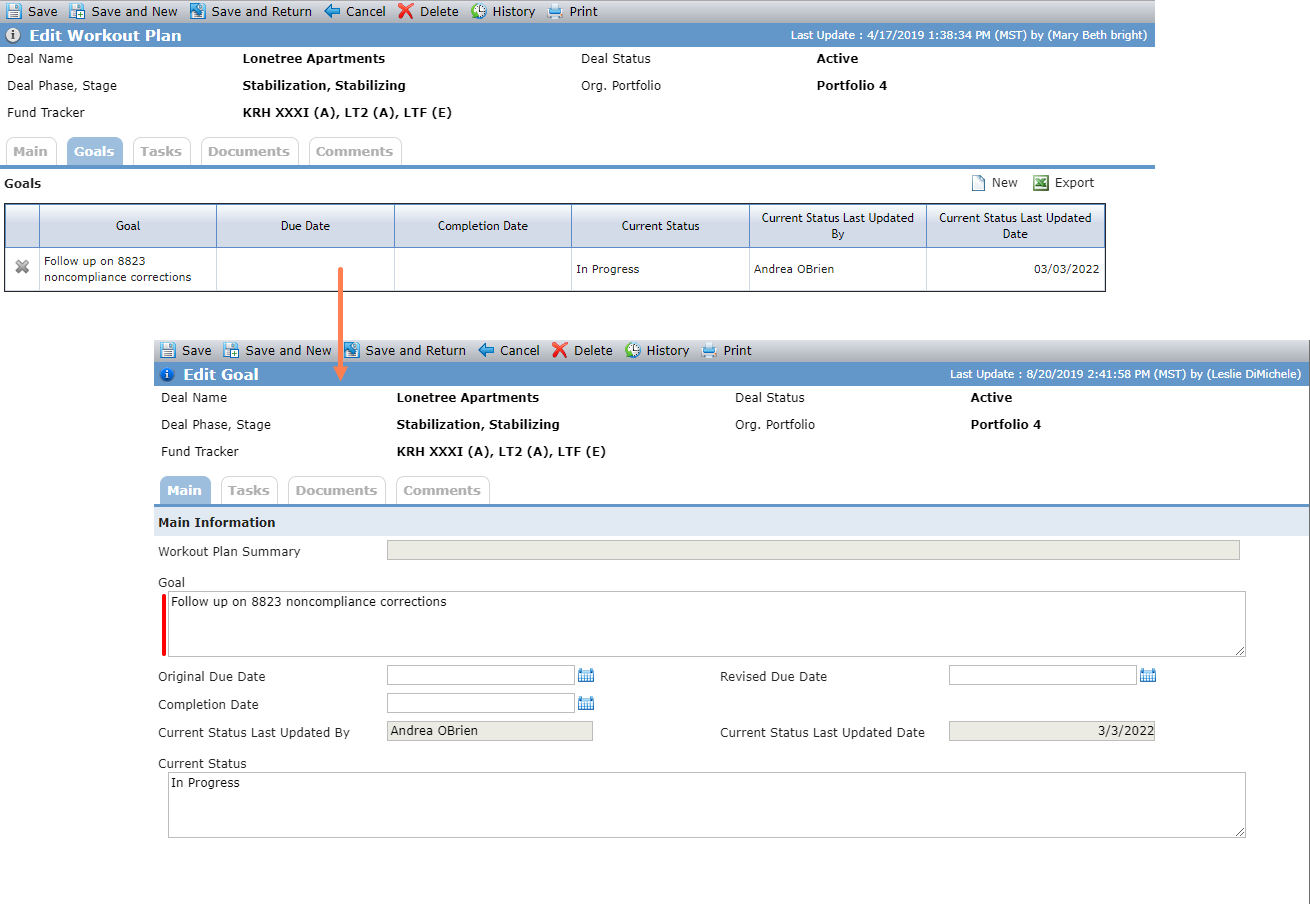Open Comments tab in Edit Workout Plan
1310x904 pixels.
355,151
